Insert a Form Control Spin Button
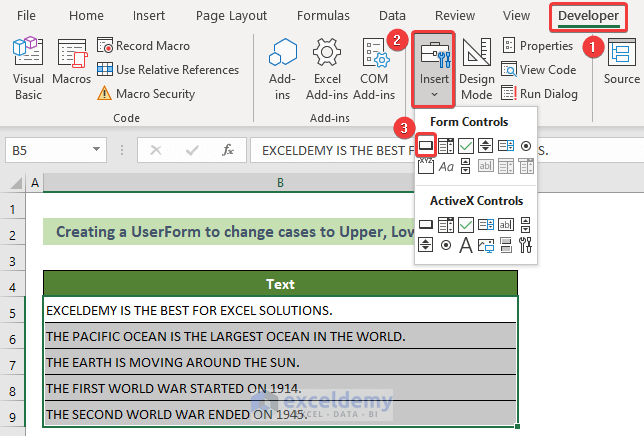Viewport: 644px width, 436px height. pos(486,146)
